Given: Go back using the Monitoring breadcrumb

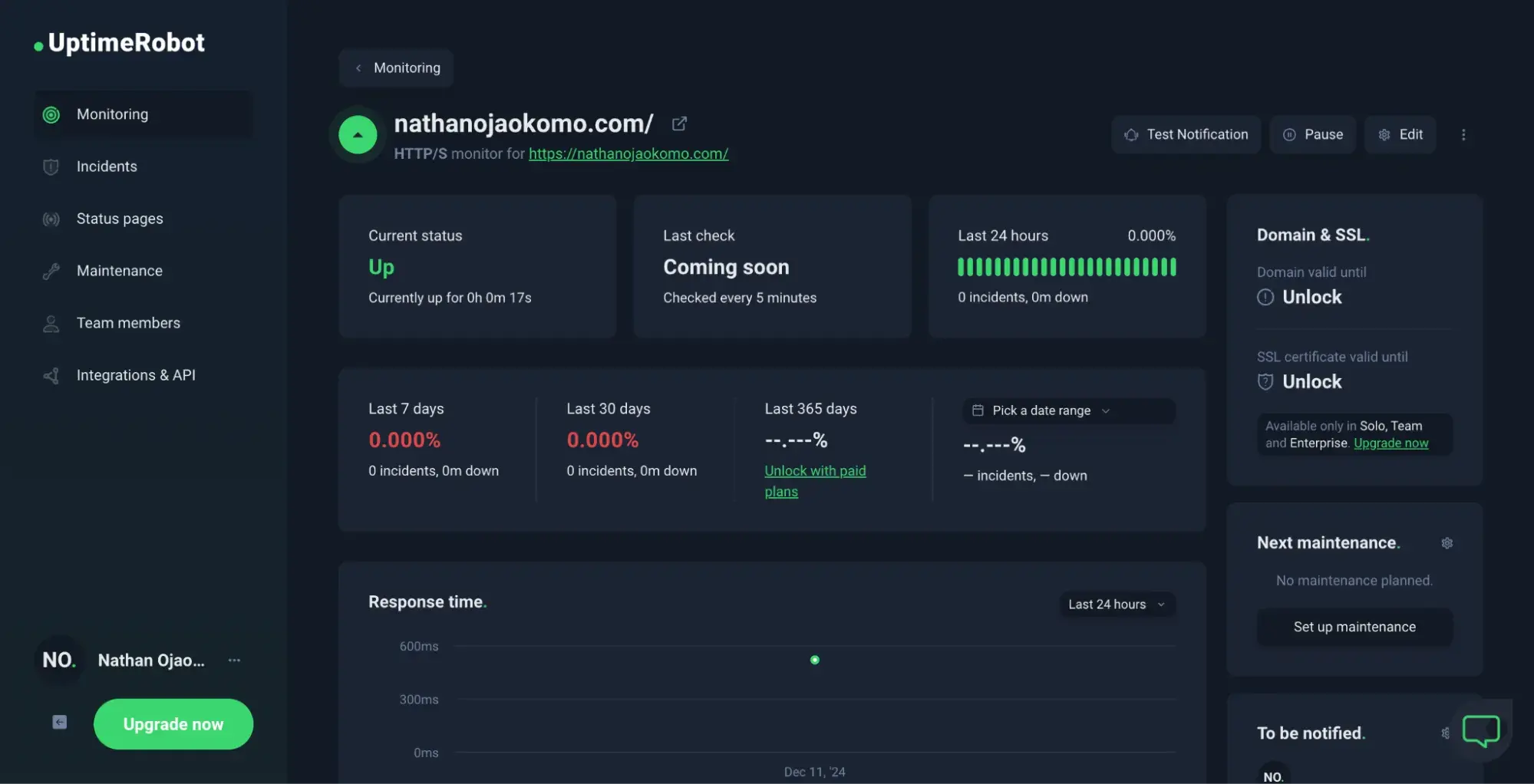Looking at the screenshot, I should pyautogui.click(x=396, y=68).
